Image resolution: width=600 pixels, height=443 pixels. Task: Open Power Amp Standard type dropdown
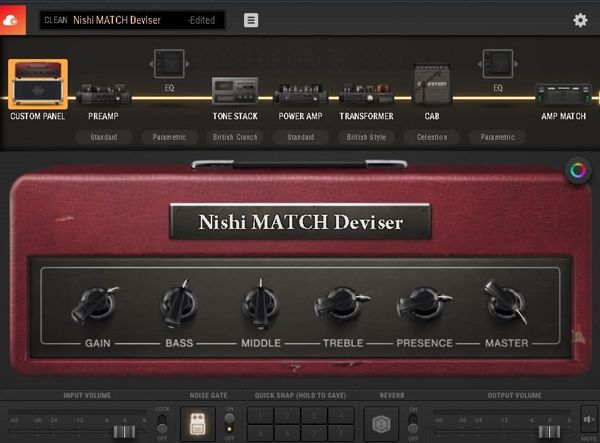pyautogui.click(x=300, y=137)
